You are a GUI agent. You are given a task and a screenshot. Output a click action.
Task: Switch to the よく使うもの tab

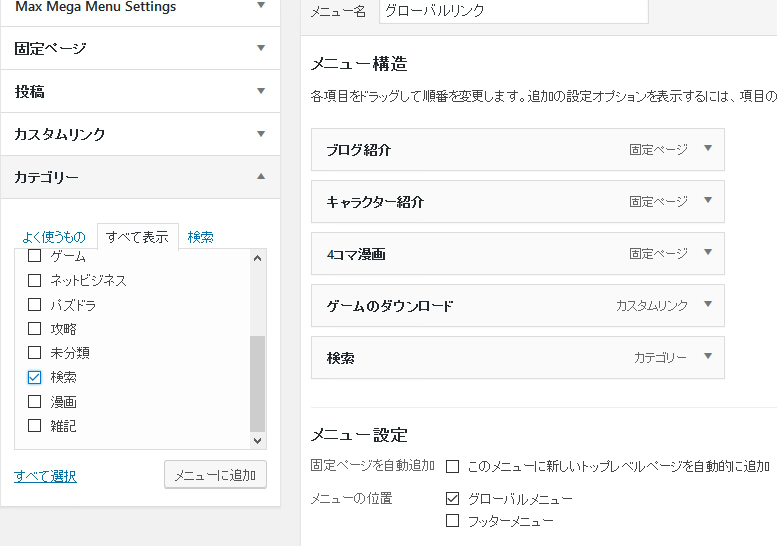click(54, 237)
